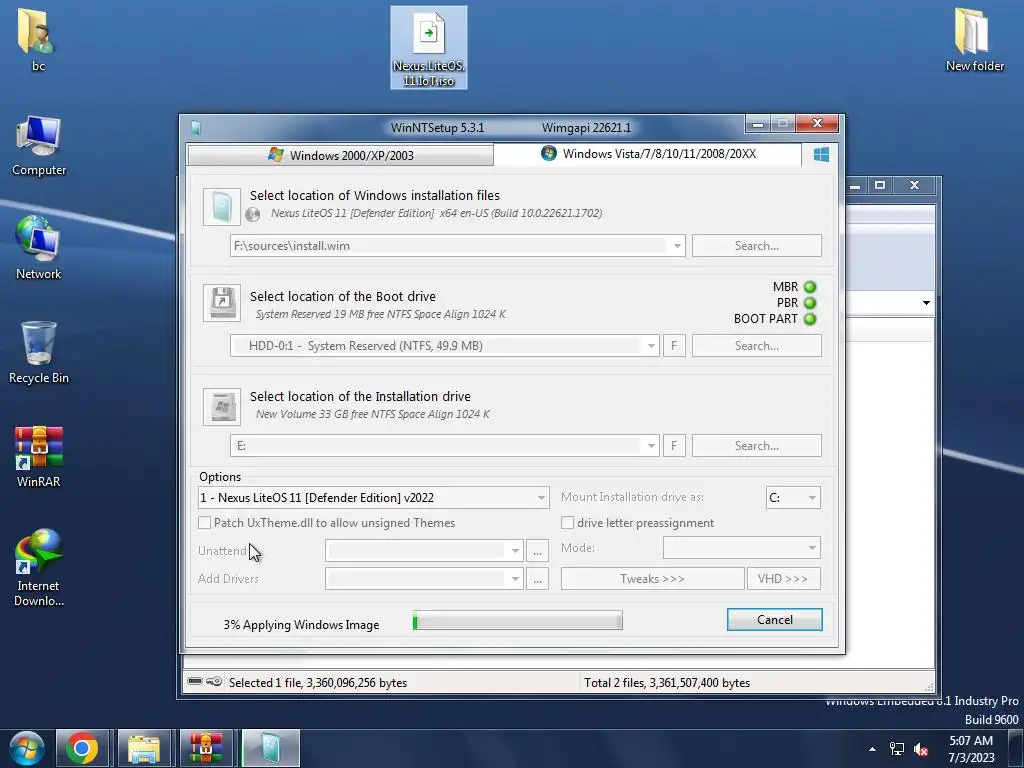Cancel the image applying process

(x=775, y=620)
